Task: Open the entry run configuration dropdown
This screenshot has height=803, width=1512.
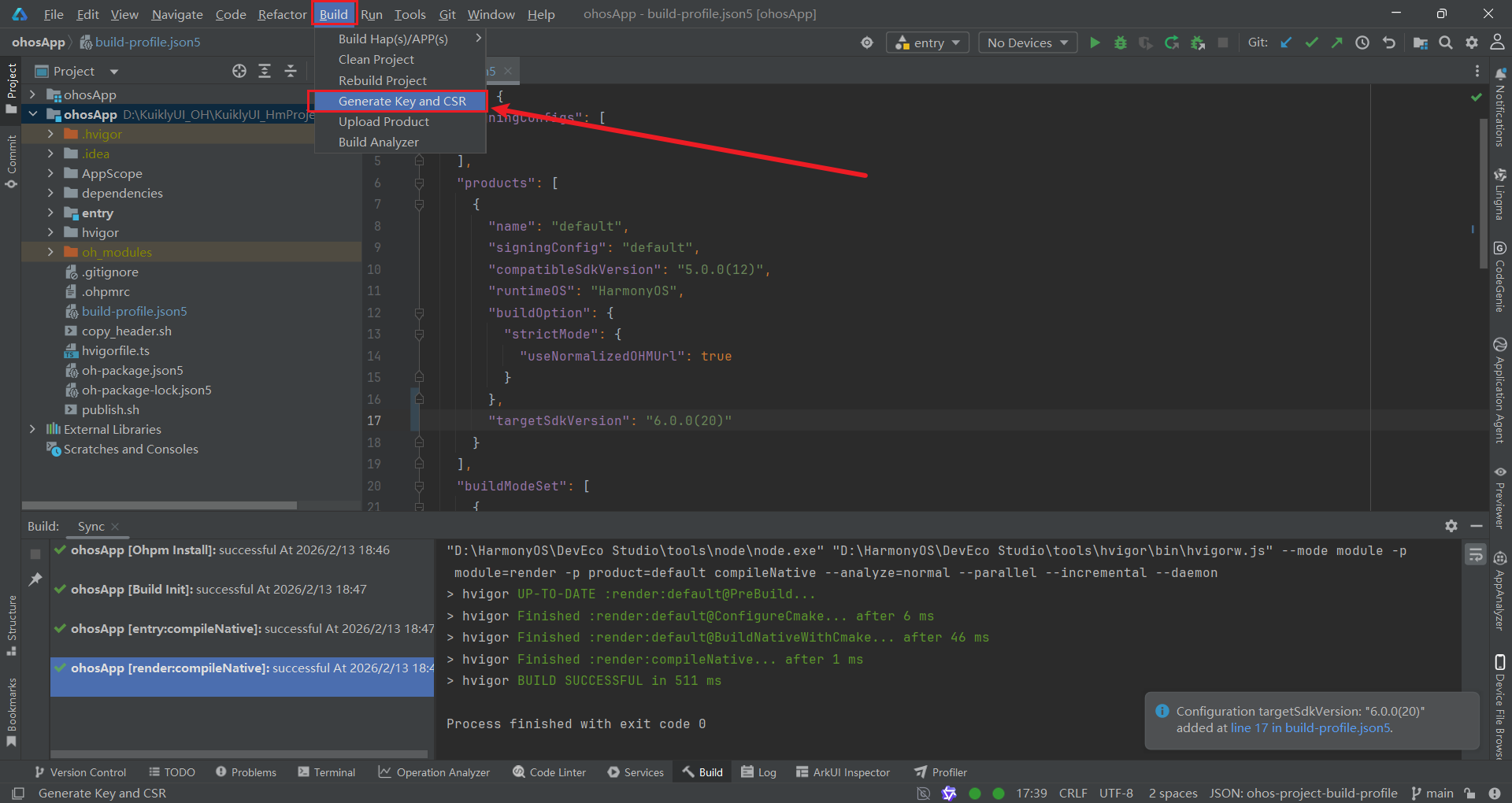Action: (x=928, y=43)
